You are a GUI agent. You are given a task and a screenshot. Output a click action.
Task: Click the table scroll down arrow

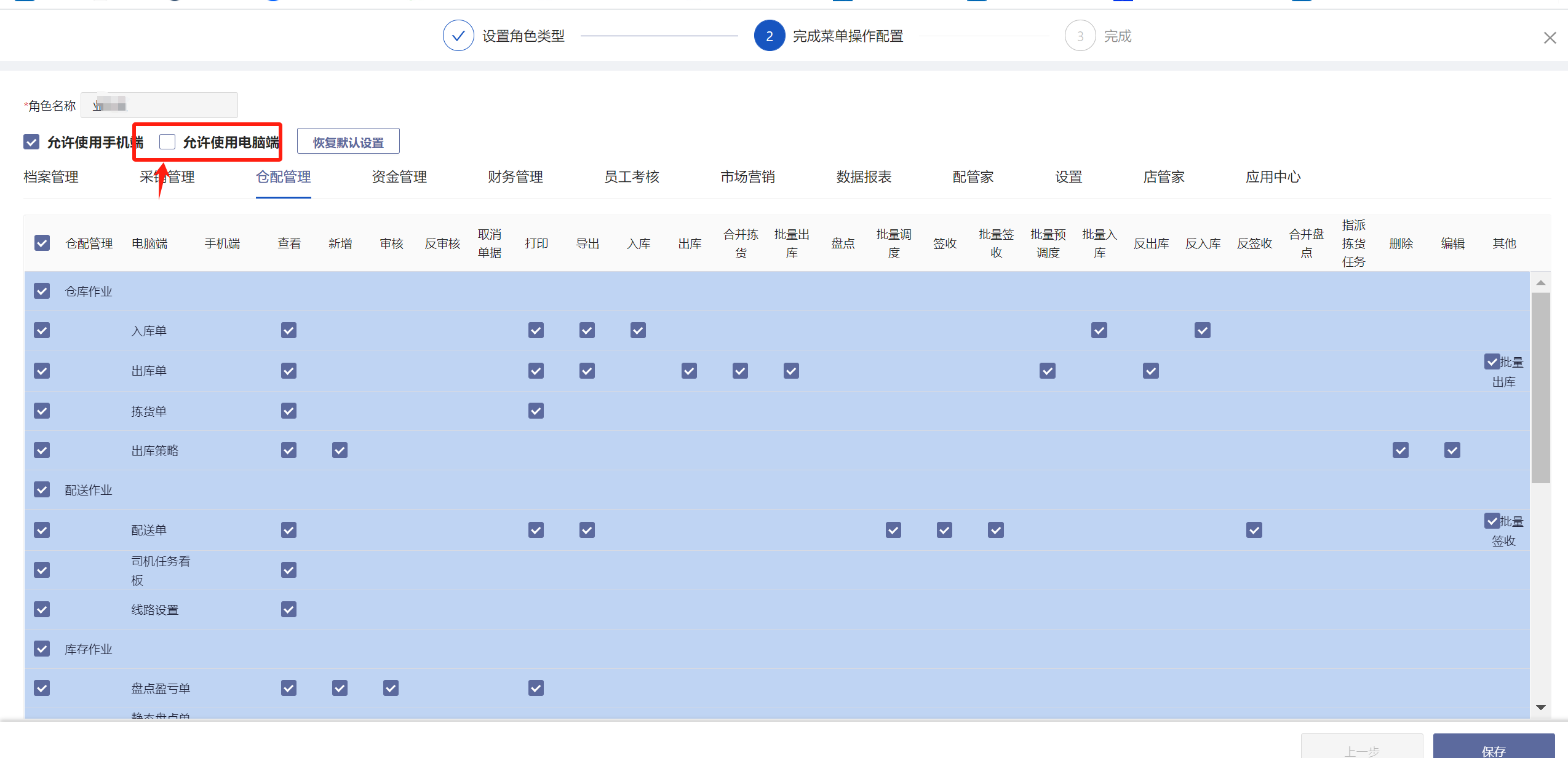tap(1540, 707)
